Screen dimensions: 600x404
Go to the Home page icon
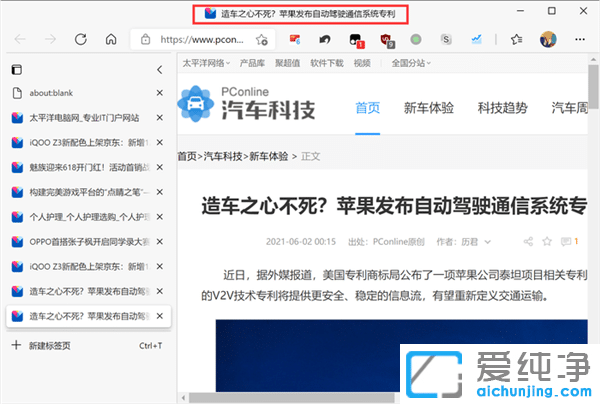111,39
